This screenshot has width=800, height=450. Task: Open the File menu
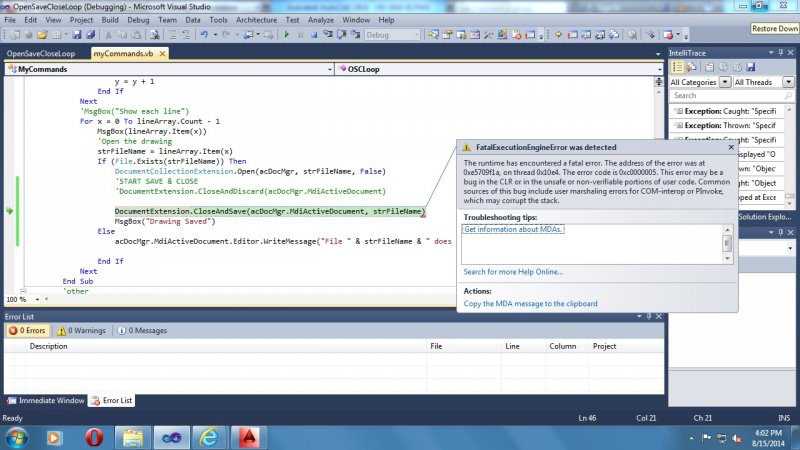click(x=10, y=20)
